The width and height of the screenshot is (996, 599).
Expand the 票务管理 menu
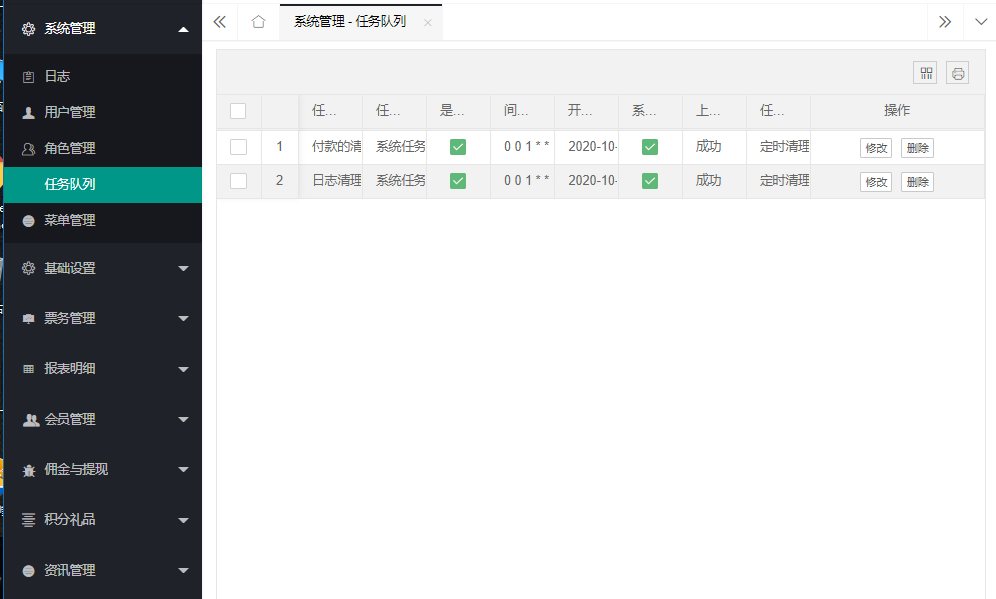[102, 318]
